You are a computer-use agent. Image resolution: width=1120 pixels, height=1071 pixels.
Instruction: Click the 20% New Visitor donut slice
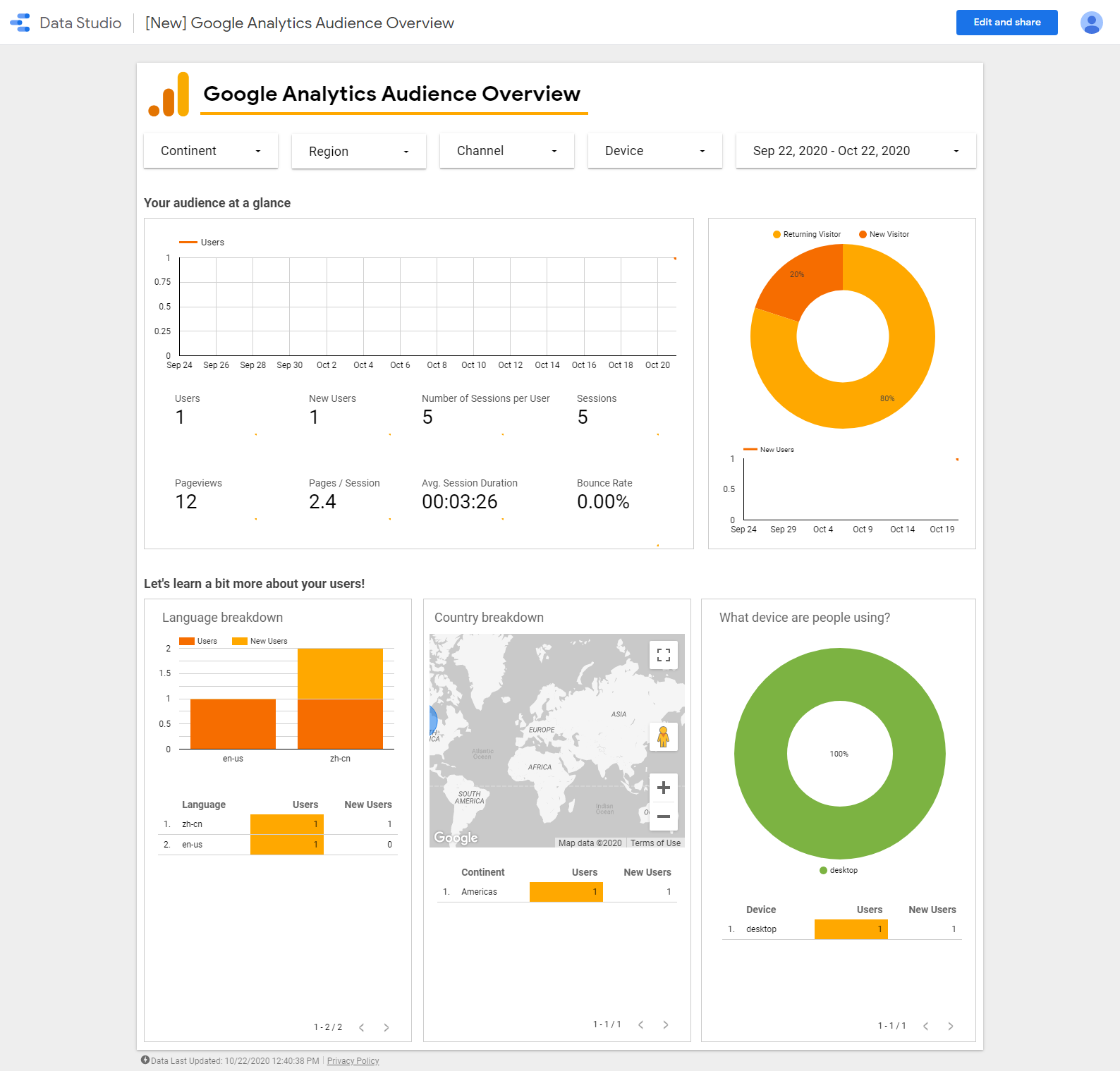[804, 281]
